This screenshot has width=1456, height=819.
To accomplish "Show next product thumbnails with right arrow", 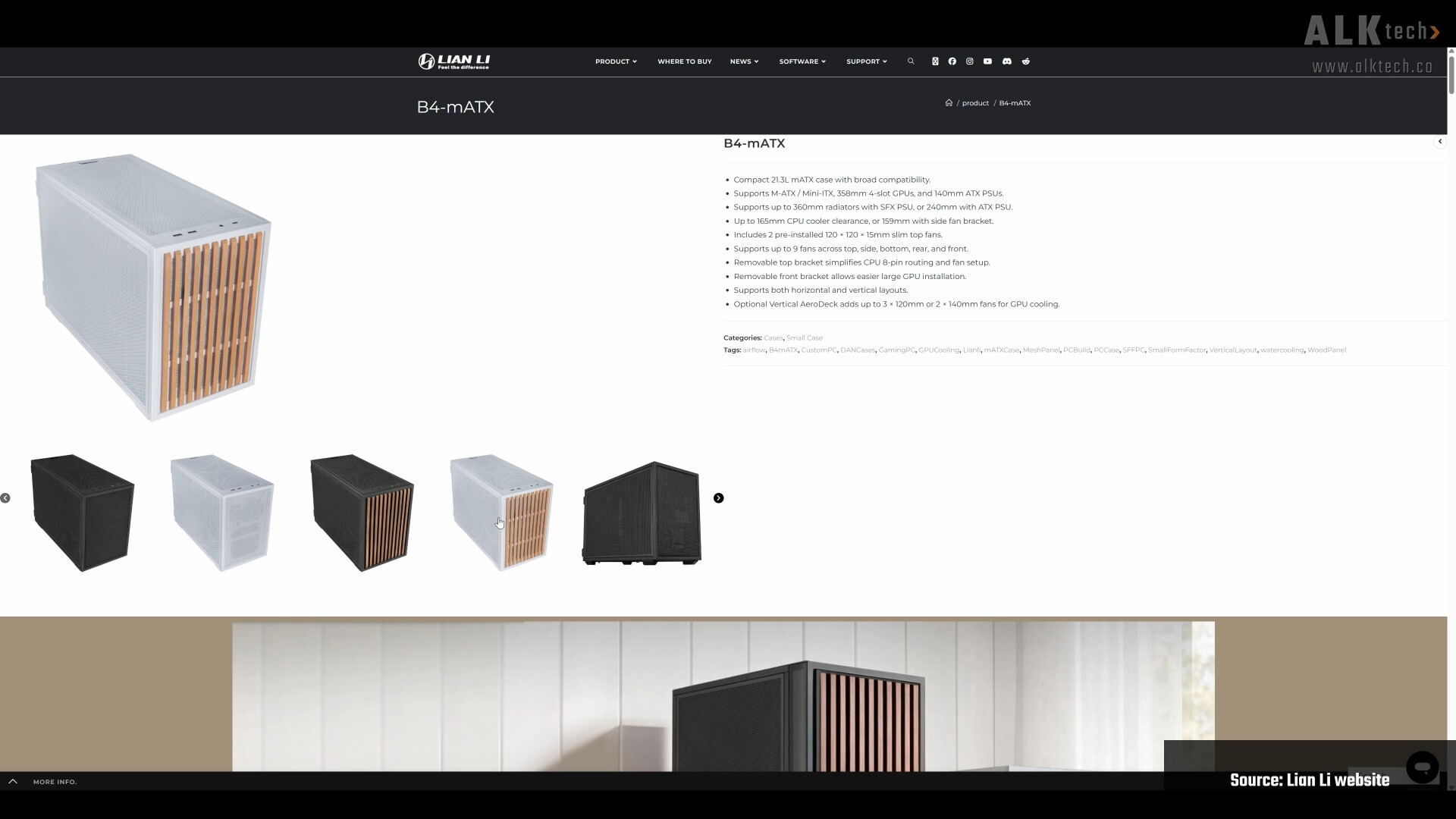I will 719,498.
